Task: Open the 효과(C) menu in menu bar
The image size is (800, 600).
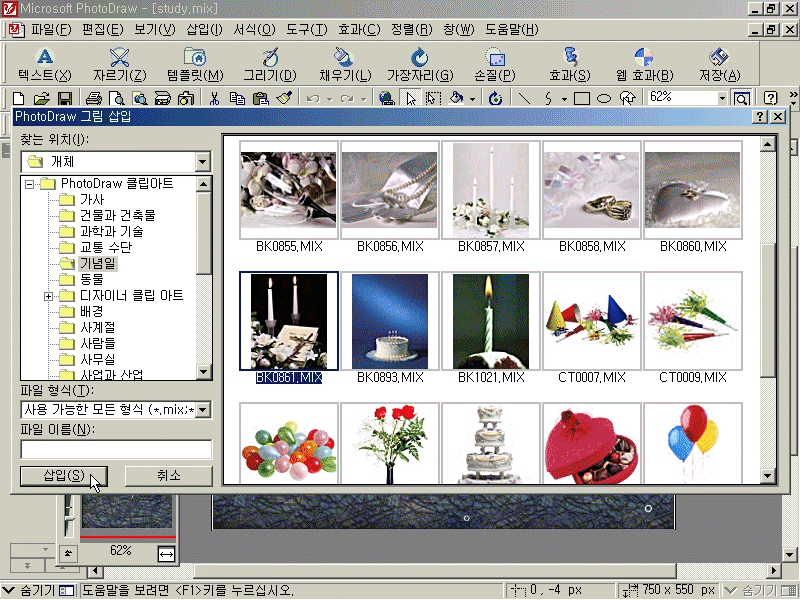Action: 358,29
